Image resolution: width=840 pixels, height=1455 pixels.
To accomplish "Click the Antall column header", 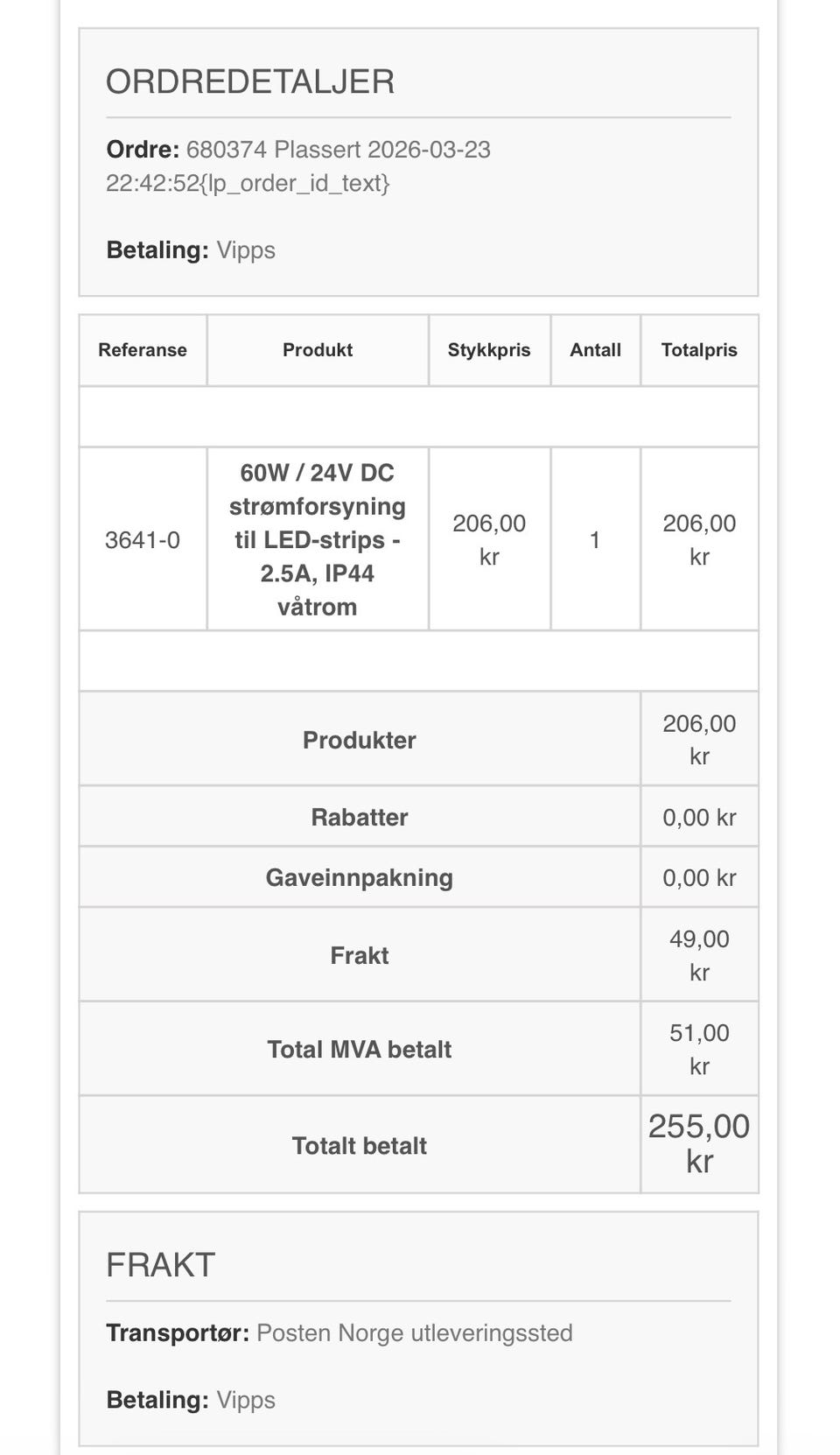I will [595, 350].
